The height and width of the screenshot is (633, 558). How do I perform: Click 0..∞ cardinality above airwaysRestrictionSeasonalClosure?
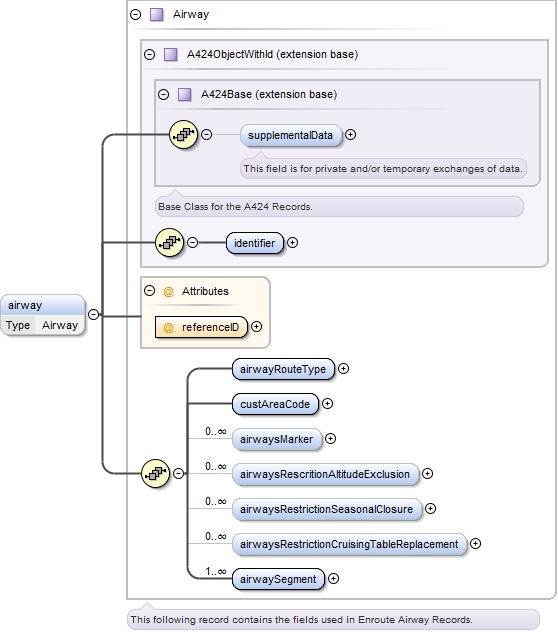pyautogui.click(x=216, y=501)
